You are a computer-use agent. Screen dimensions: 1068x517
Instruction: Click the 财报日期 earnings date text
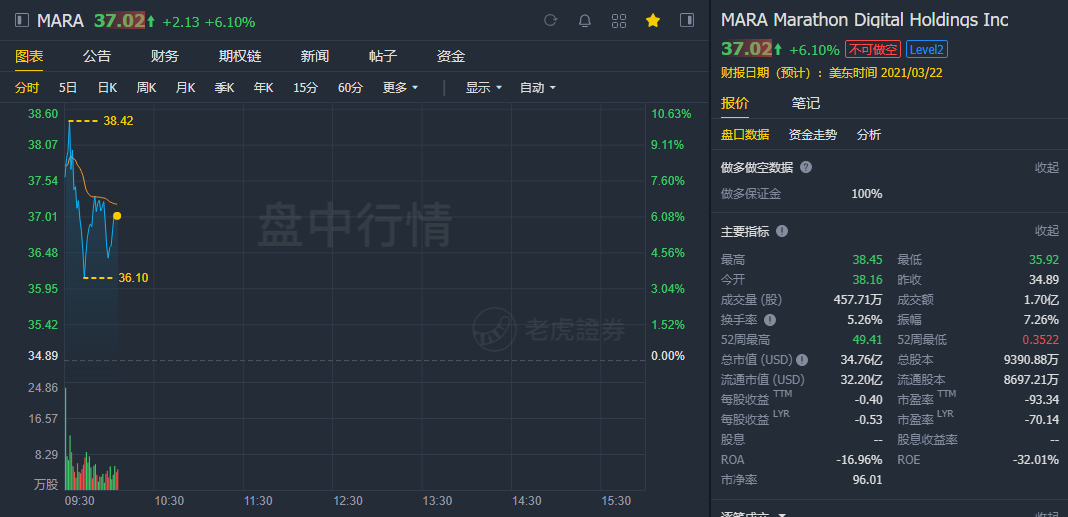point(832,73)
